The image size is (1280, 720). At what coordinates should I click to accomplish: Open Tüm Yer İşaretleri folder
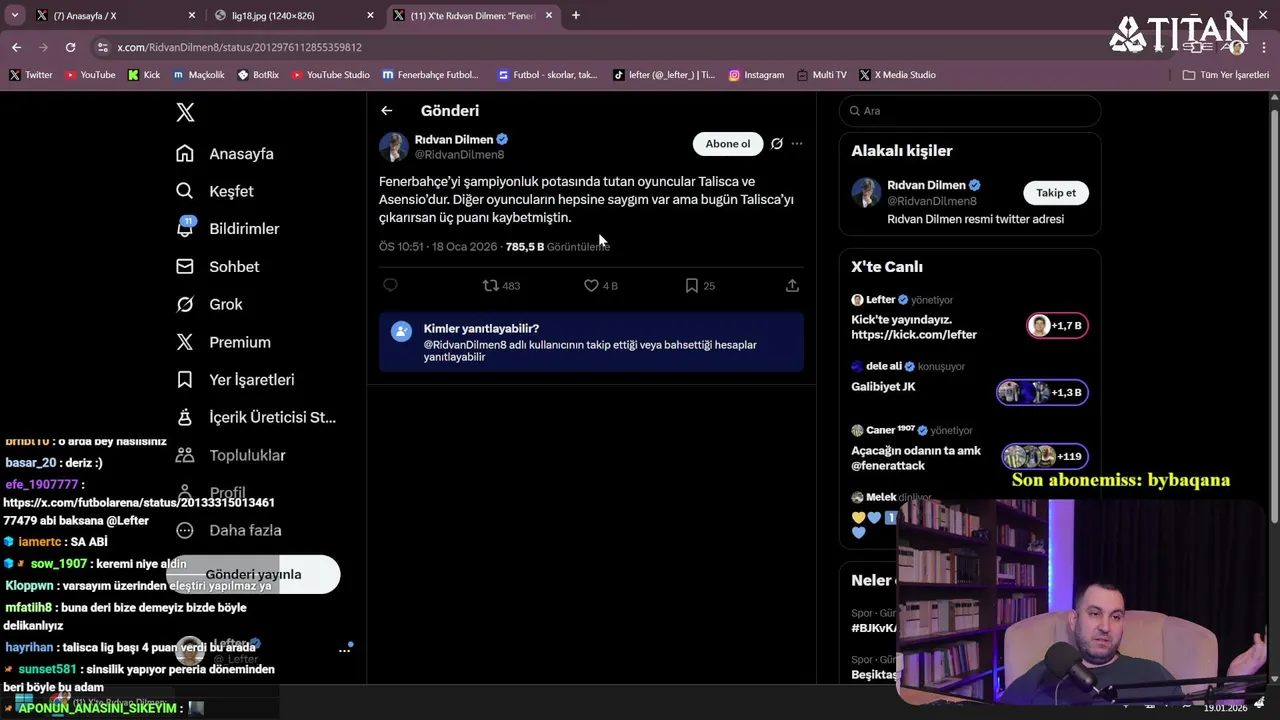[x=1225, y=75]
